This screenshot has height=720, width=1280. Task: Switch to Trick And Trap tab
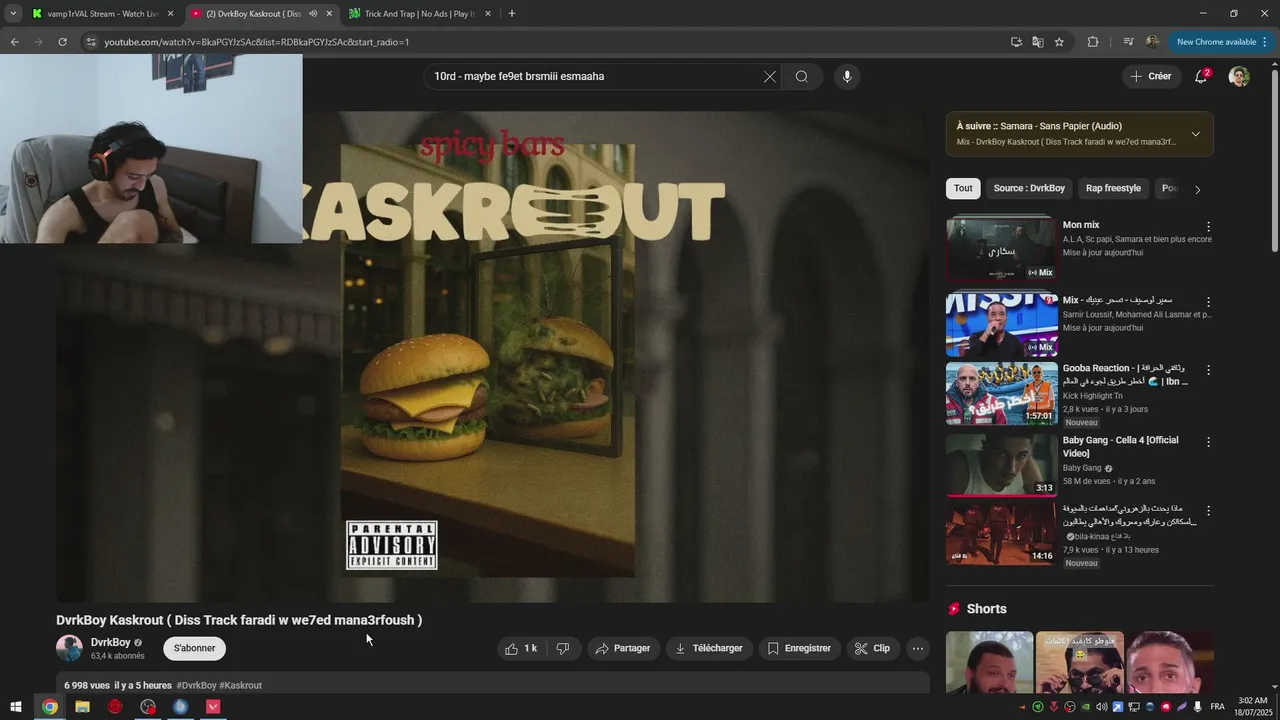(x=419, y=14)
